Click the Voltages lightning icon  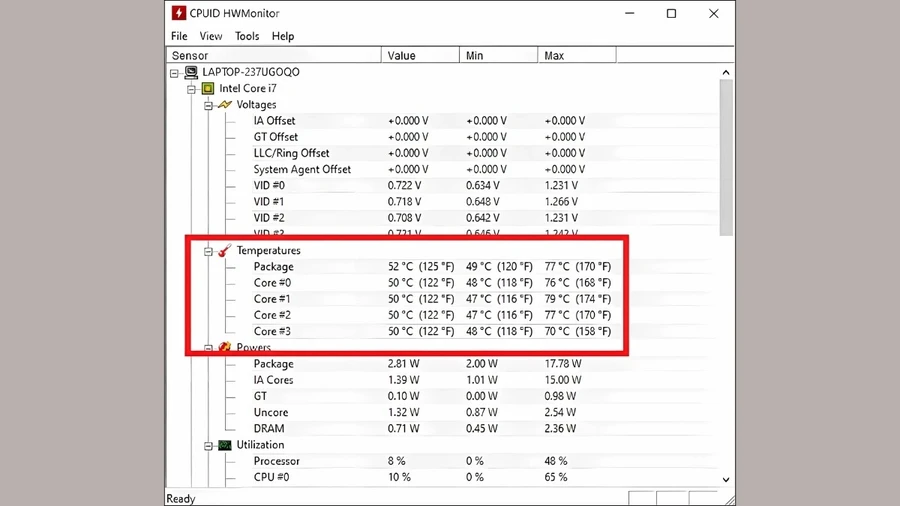pos(224,104)
